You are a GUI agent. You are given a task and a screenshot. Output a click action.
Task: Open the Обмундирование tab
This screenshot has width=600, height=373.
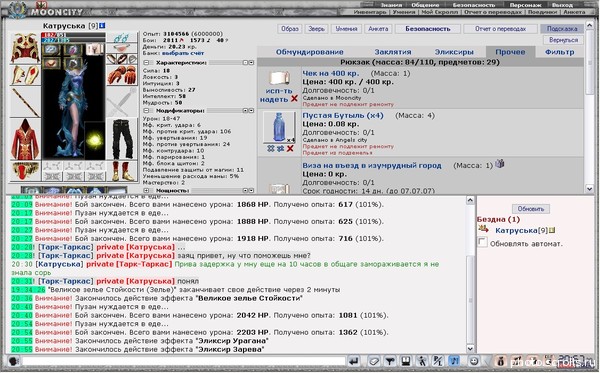click(x=310, y=52)
